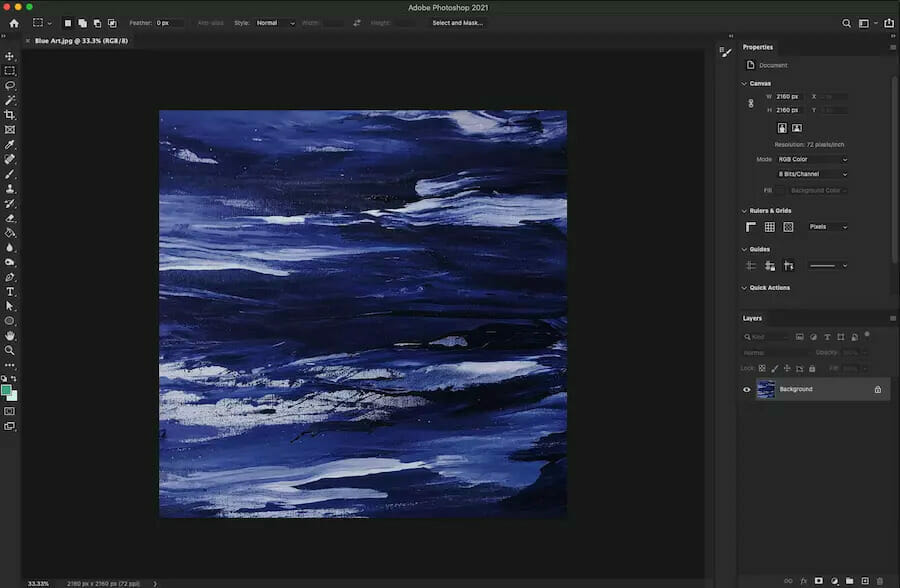Open the Mode dropdown showing RGB Color
Image resolution: width=900 pixels, height=588 pixels.
[x=810, y=158]
